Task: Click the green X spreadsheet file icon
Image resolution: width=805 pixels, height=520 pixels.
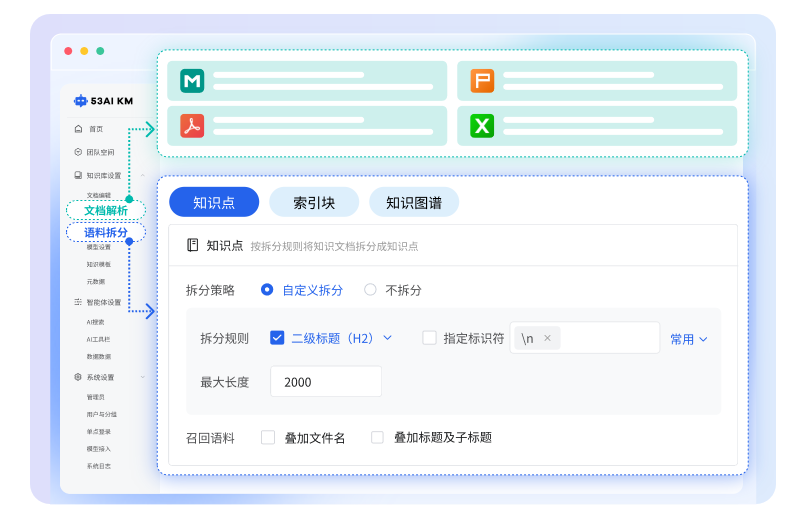Action: point(482,126)
